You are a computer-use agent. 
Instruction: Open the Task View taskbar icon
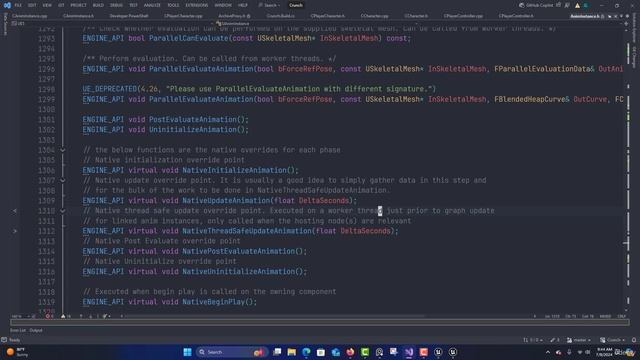click(x=277, y=352)
